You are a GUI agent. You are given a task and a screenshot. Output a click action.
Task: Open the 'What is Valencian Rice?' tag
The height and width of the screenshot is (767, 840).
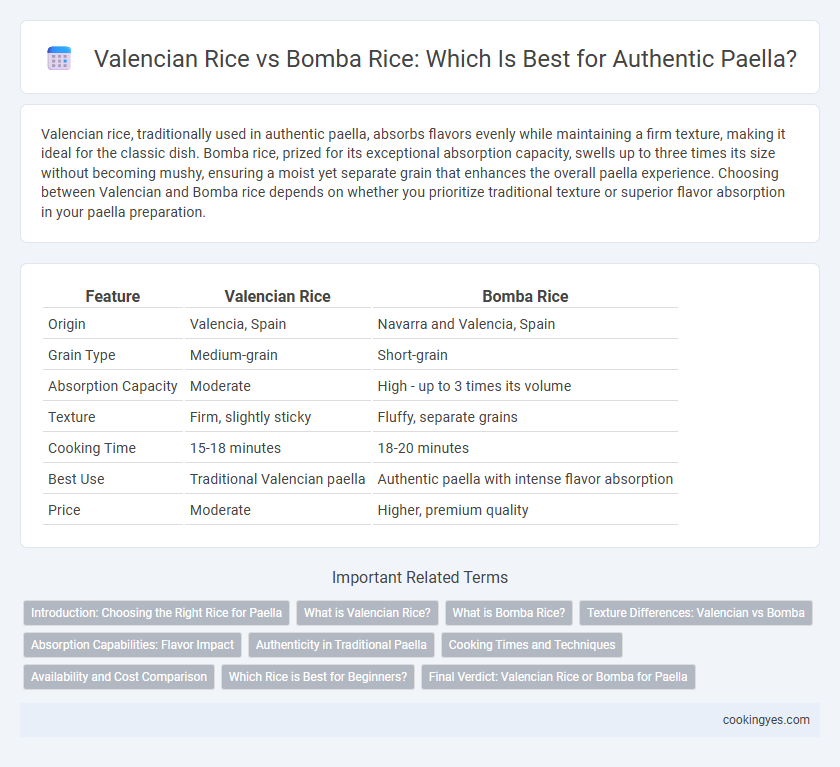(368, 613)
